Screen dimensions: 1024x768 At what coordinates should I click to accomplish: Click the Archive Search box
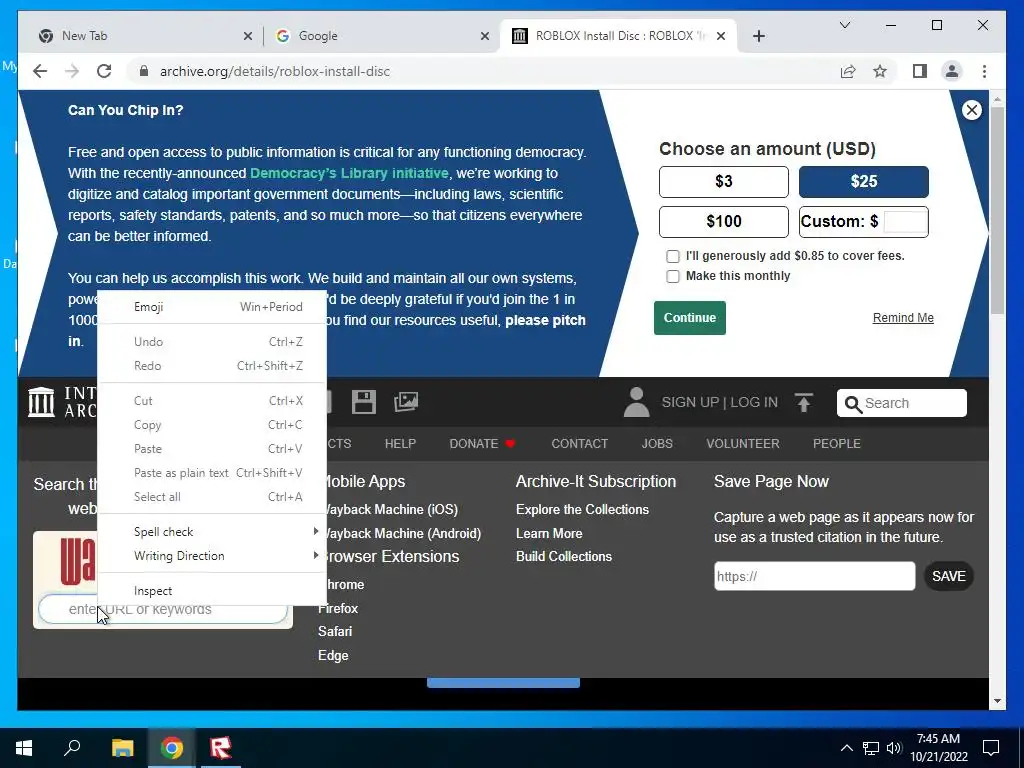coord(901,403)
